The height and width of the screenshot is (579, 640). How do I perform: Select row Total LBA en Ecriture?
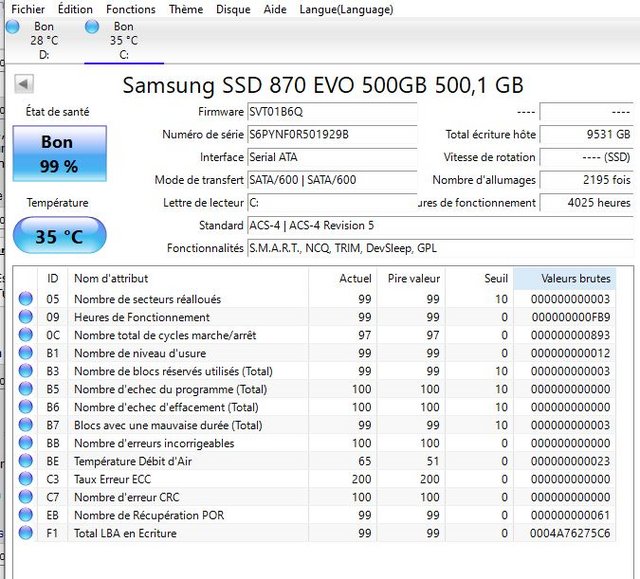tap(315, 532)
